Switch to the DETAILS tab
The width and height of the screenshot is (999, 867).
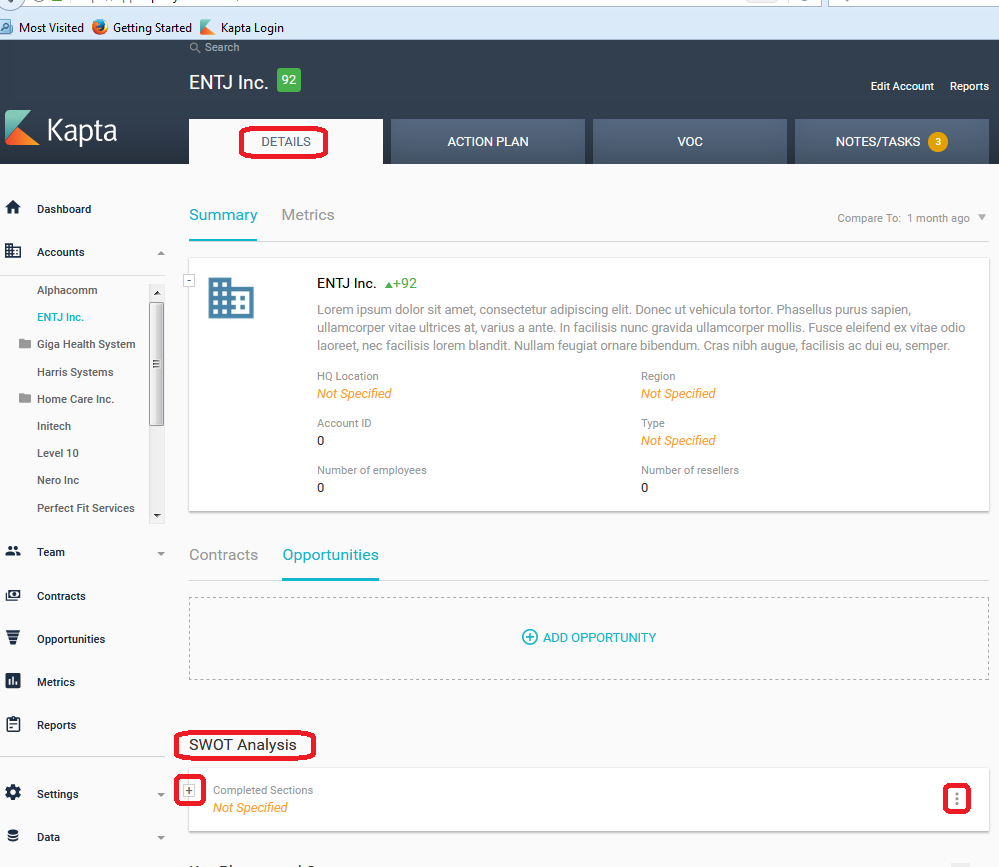[x=286, y=141]
